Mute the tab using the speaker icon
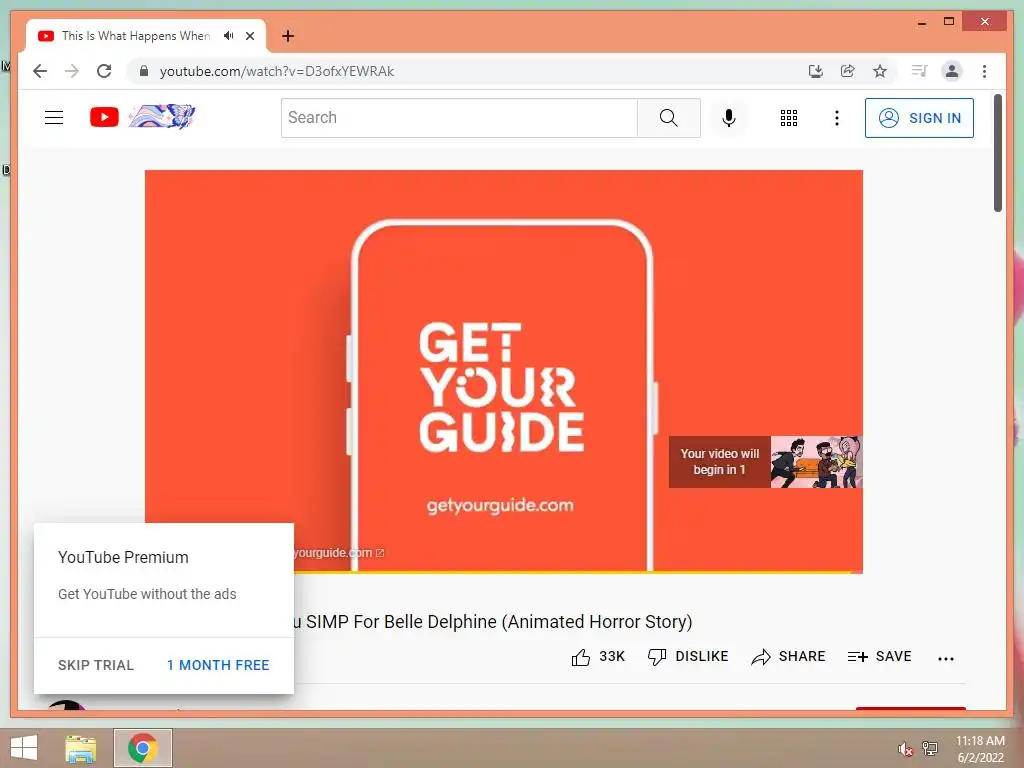The height and width of the screenshot is (768, 1024). click(x=229, y=36)
